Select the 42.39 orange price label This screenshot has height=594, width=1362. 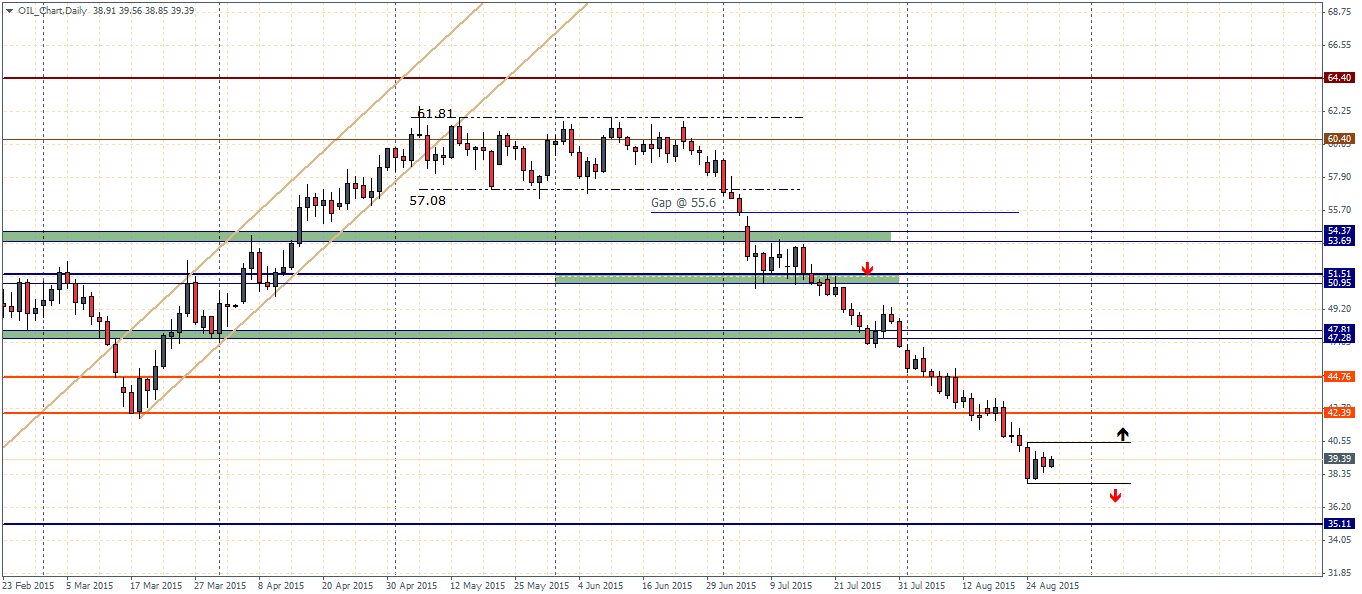(x=1339, y=412)
